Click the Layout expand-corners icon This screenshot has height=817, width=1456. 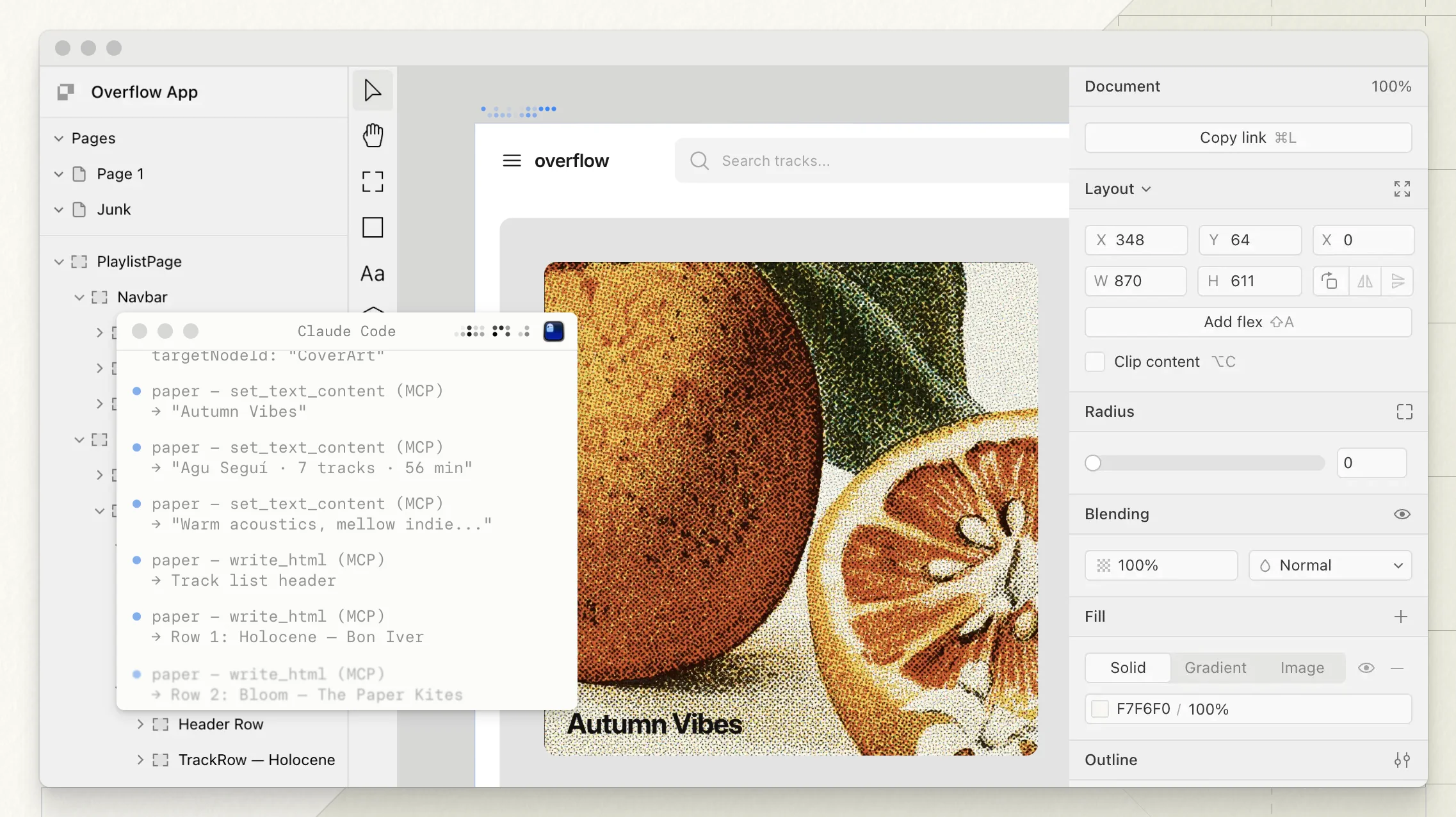click(x=1402, y=189)
